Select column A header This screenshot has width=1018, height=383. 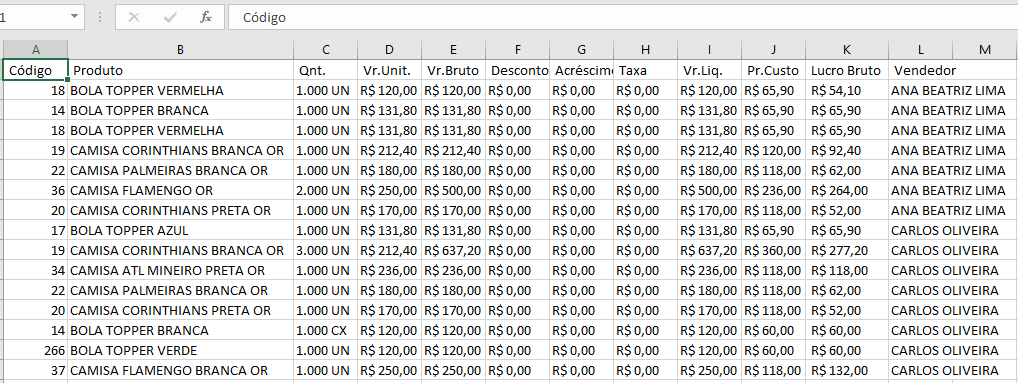36,49
